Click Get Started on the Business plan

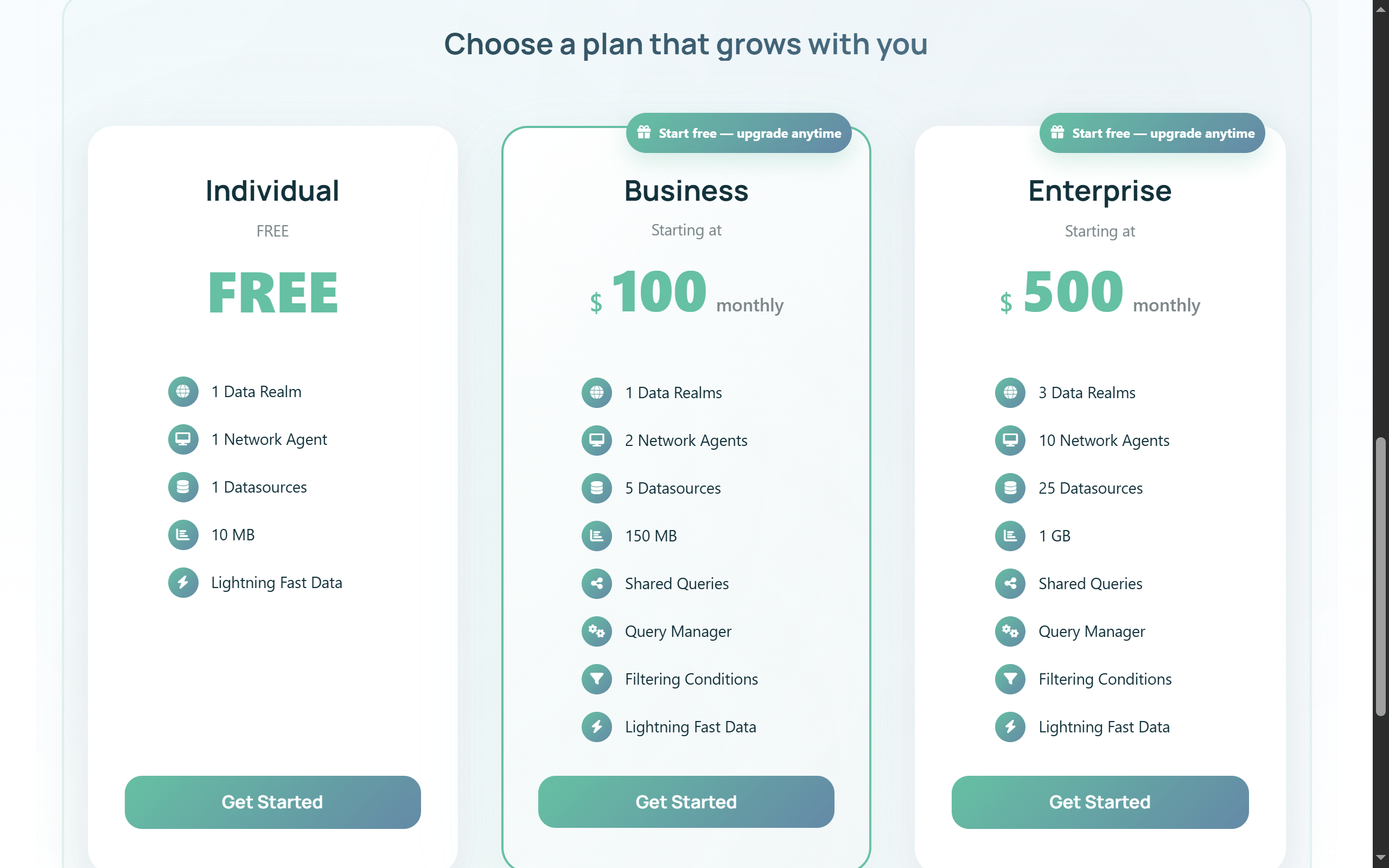(x=686, y=802)
